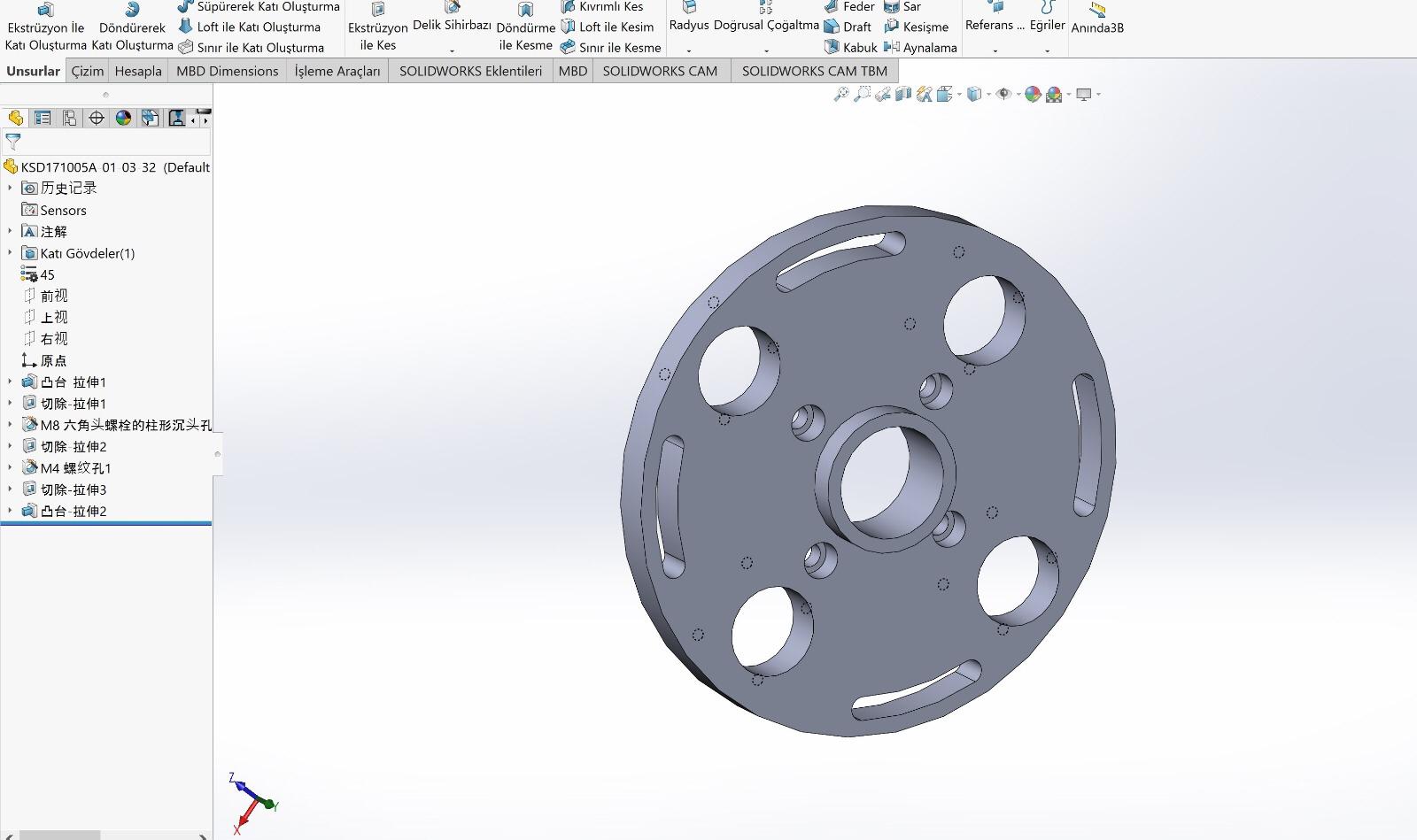
Task: Switch to the PropertyManager panel tab
Action: tap(42, 118)
